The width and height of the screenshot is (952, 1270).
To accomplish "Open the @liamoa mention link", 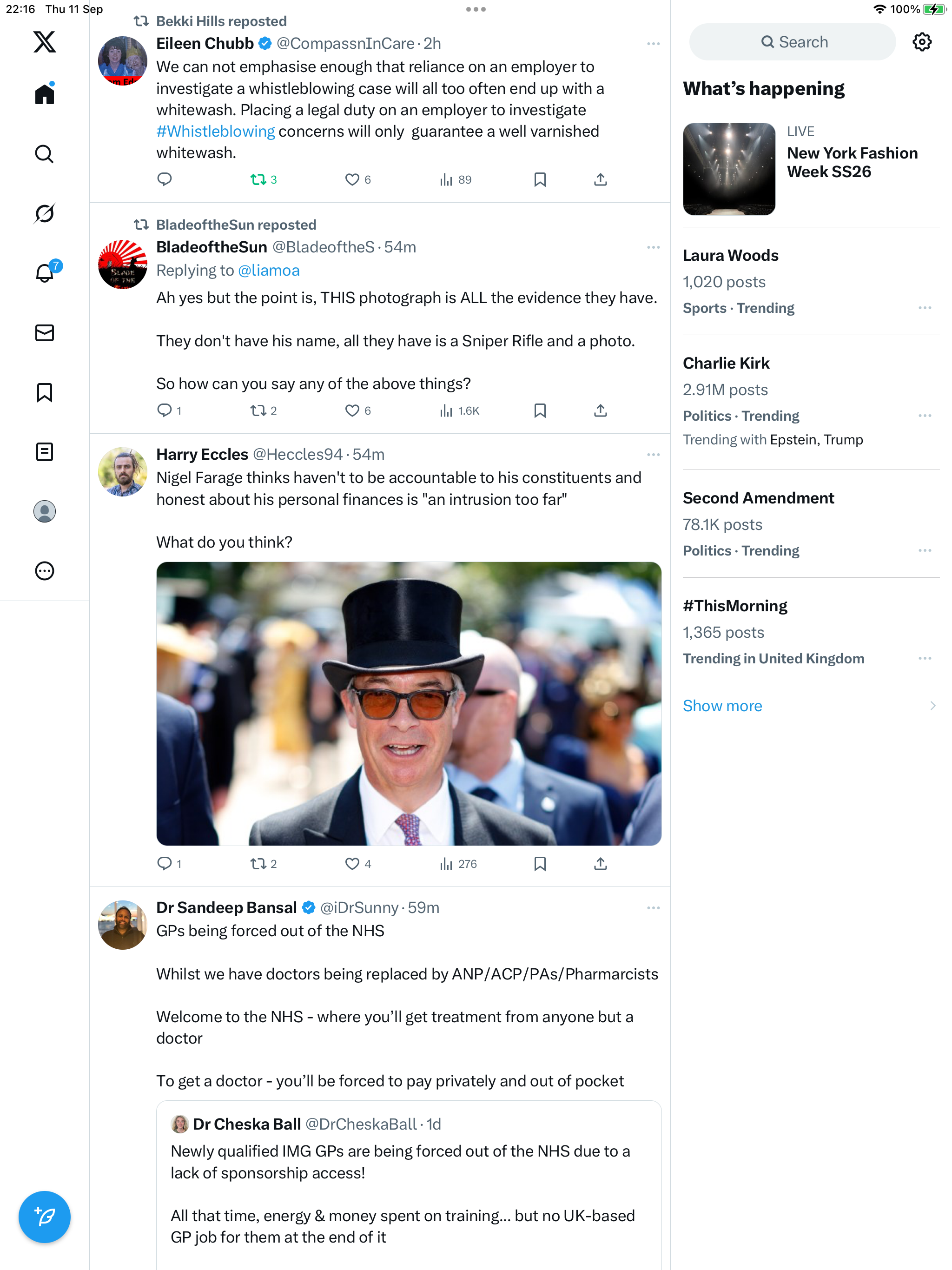I will 268,271.
